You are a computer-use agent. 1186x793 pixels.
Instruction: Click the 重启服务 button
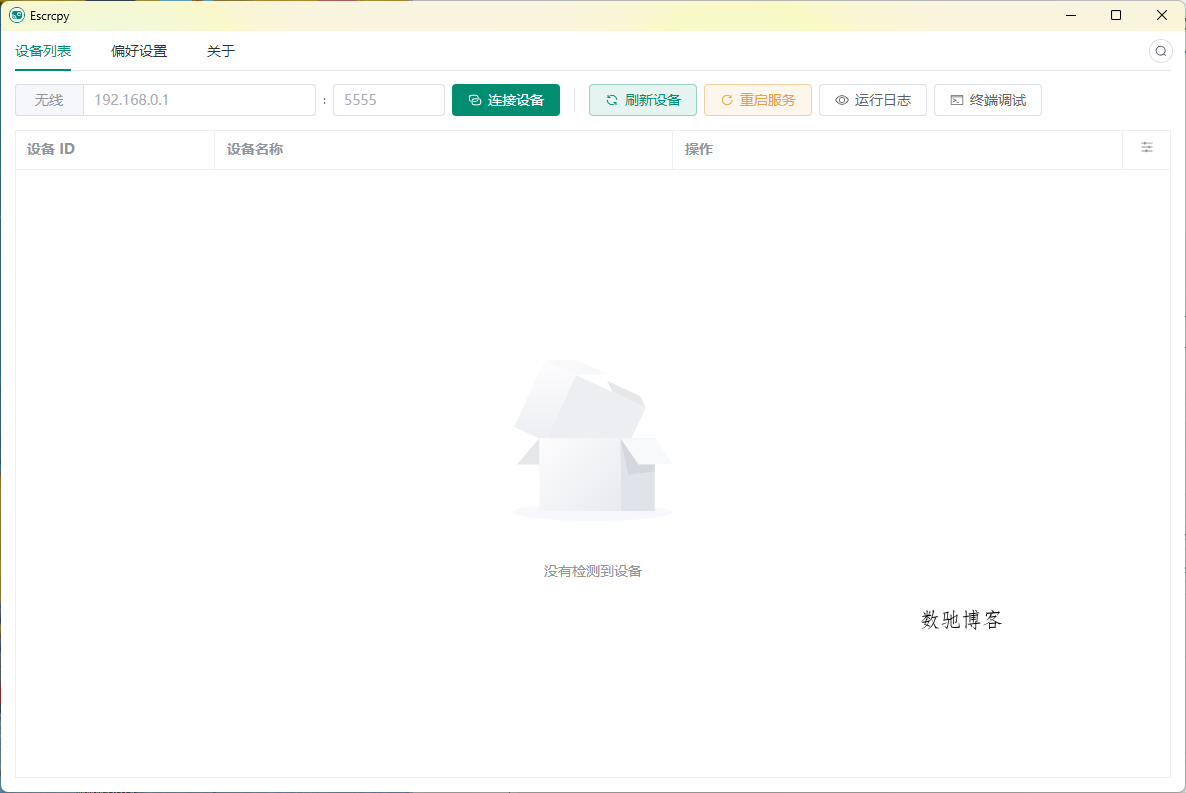coord(758,100)
